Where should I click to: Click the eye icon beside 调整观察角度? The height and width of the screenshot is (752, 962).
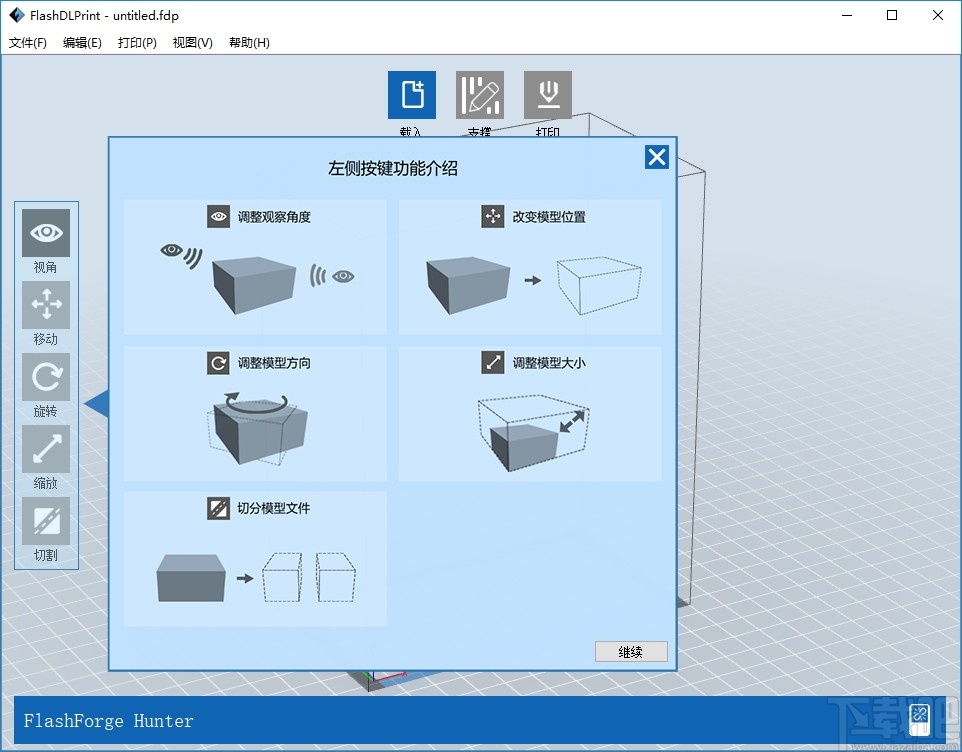pyautogui.click(x=219, y=216)
